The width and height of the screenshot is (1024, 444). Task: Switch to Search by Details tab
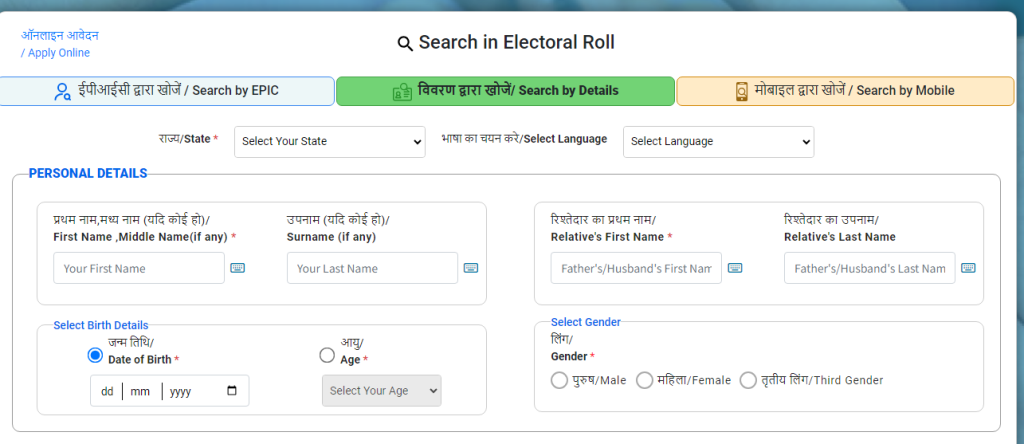click(505, 91)
